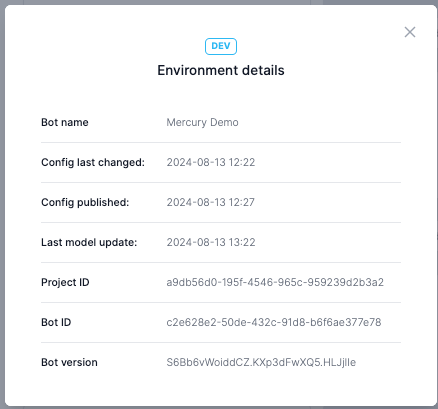The width and height of the screenshot is (438, 409).
Task: Close the Environment details dialog
Action: point(410,32)
